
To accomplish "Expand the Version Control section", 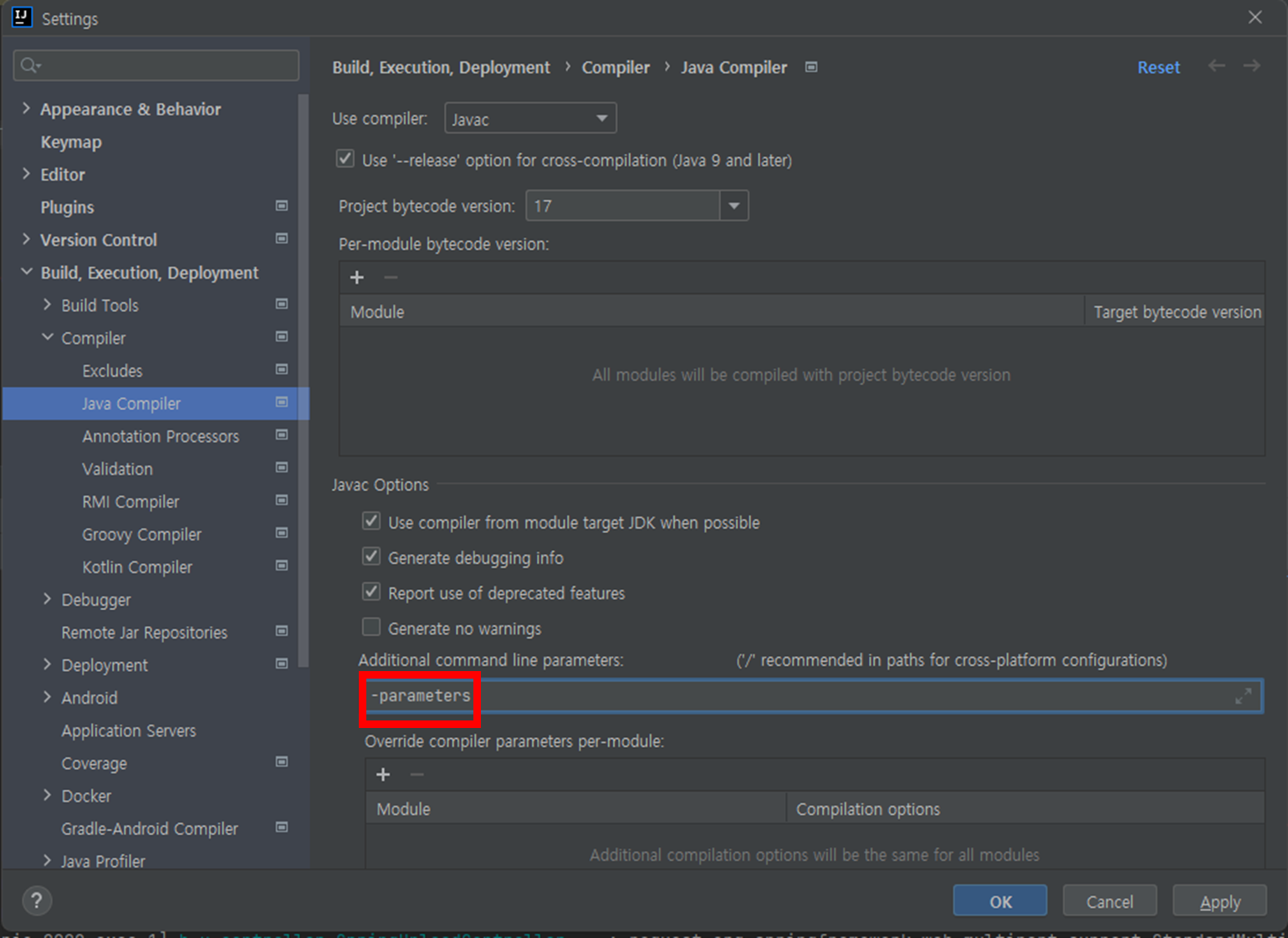I will click(x=26, y=238).
